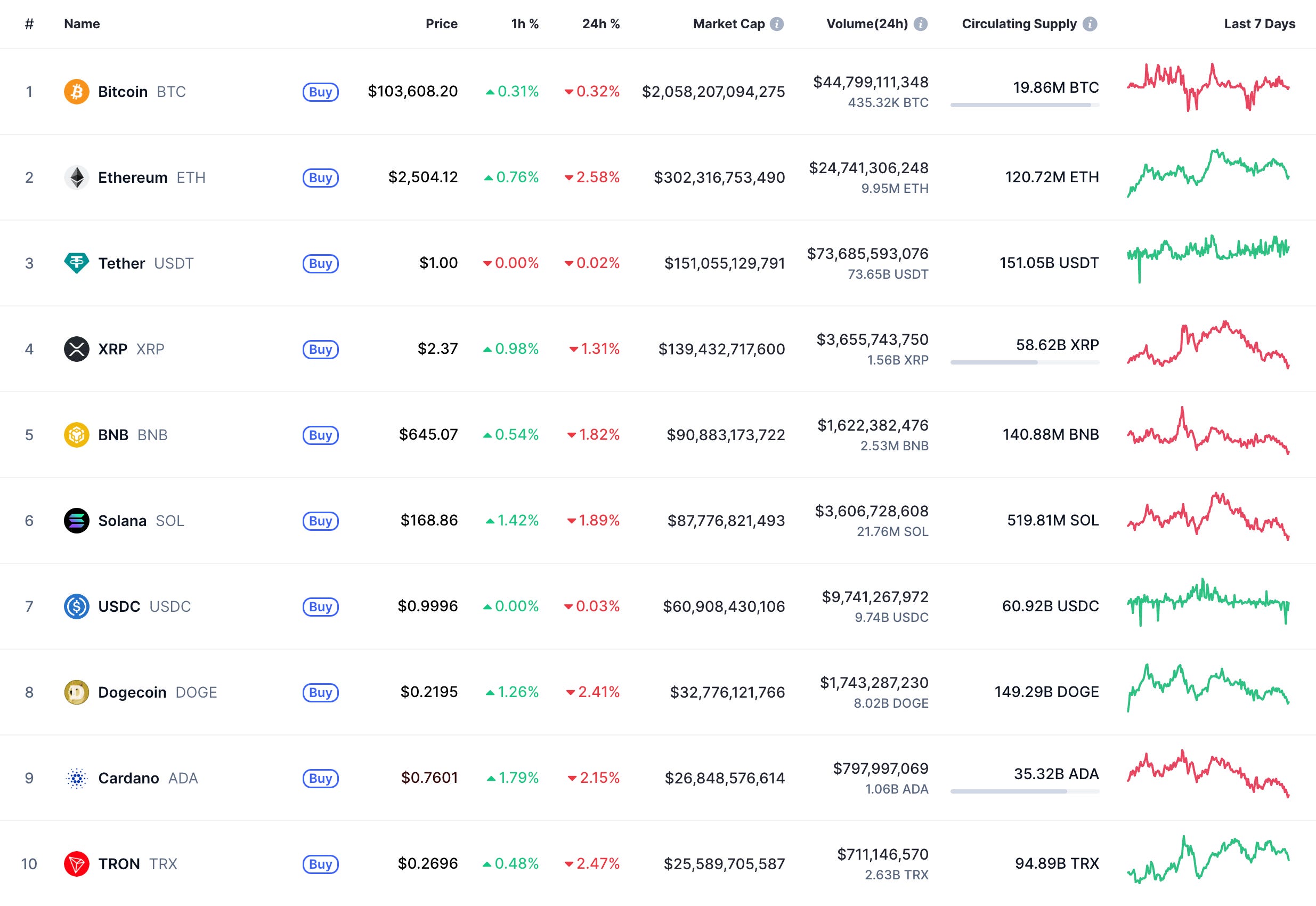Screen dimensions: 1316x906
Task: Click the Dogecoin coin logo
Action: pos(77,692)
